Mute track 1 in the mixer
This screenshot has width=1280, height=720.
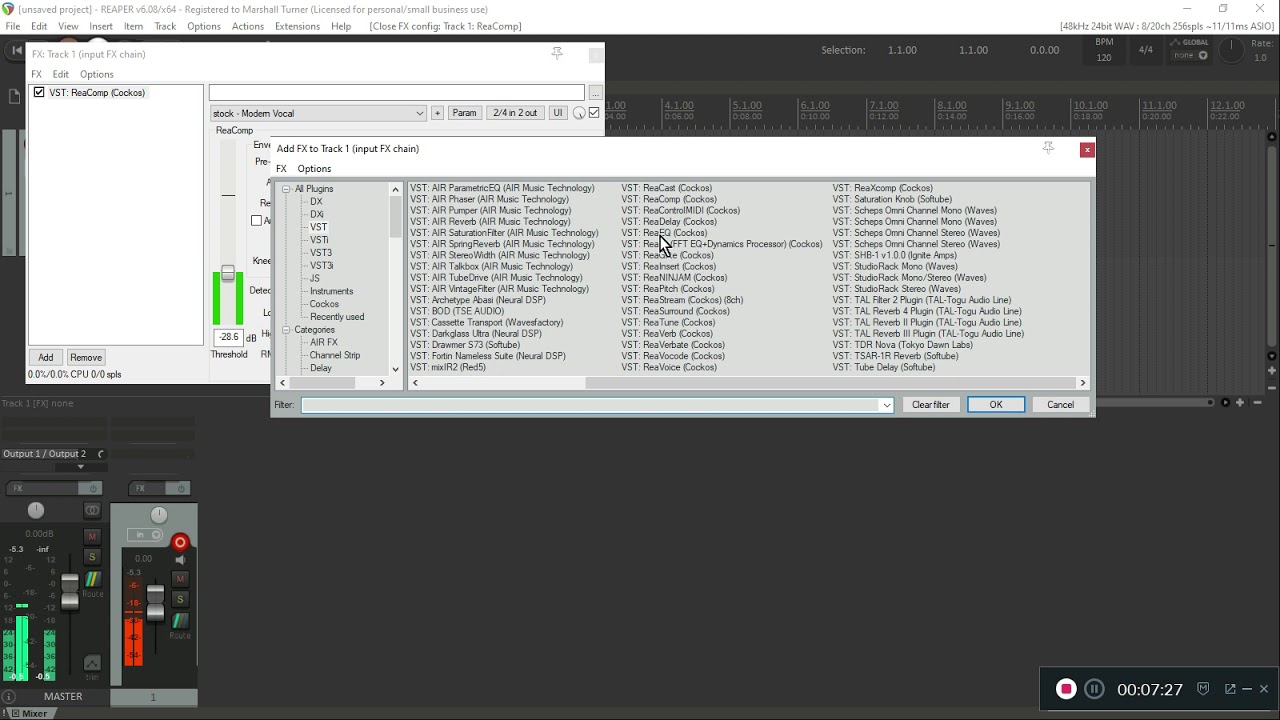click(x=180, y=579)
